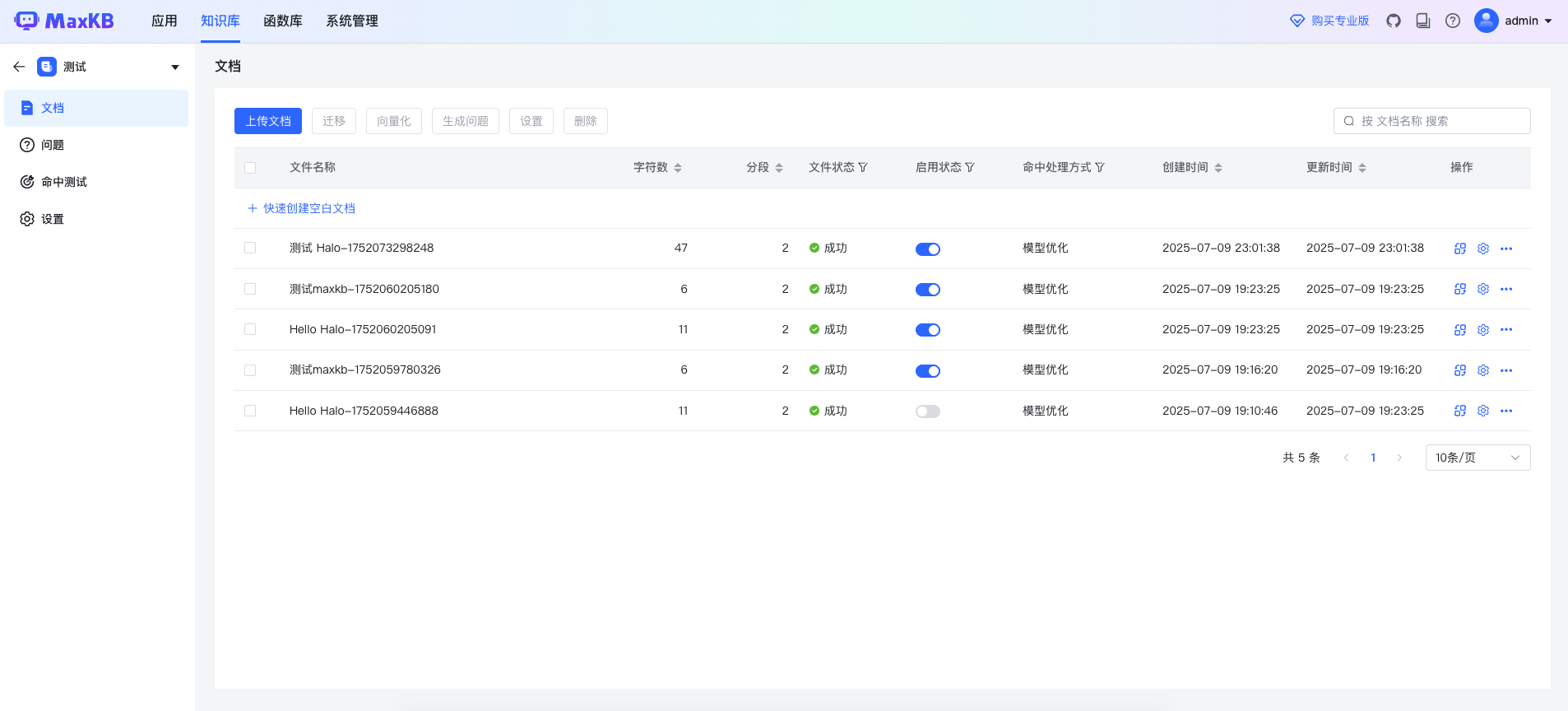Screen dimensions: 1568x711
Task: Click the diamond icon for 购买专业版
Action: [x=1297, y=21]
